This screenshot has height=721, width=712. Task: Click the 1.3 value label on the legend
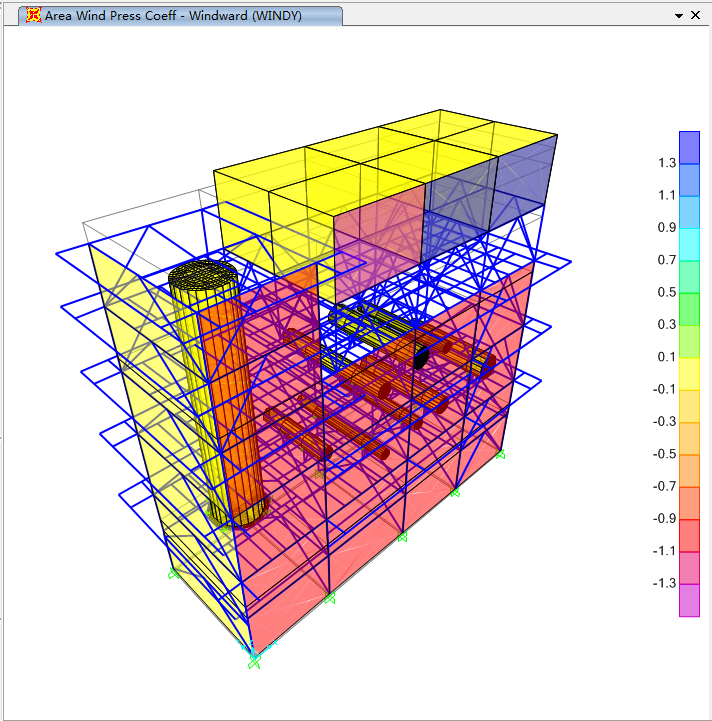[667, 163]
